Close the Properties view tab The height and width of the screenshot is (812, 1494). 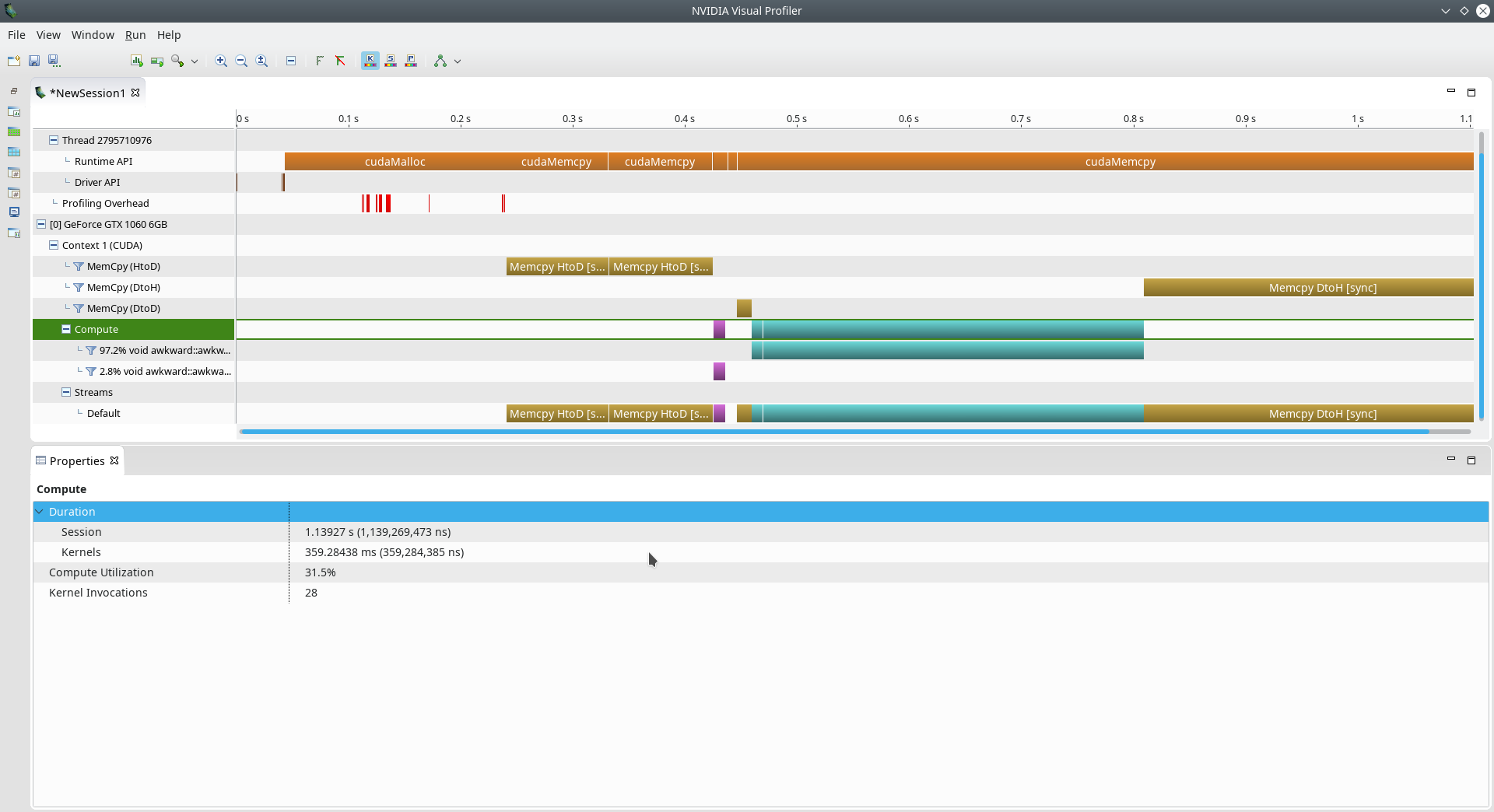coord(114,460)
